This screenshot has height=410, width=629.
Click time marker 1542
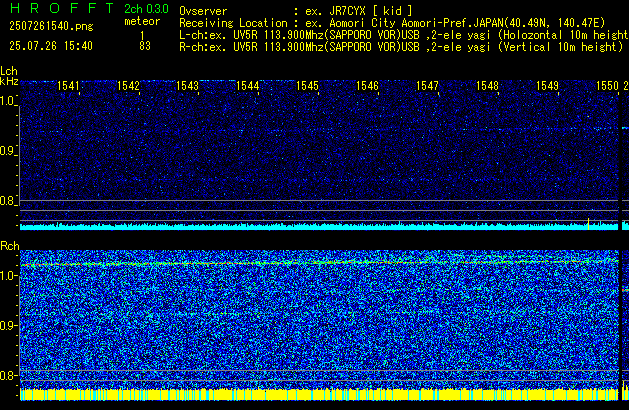128,86
